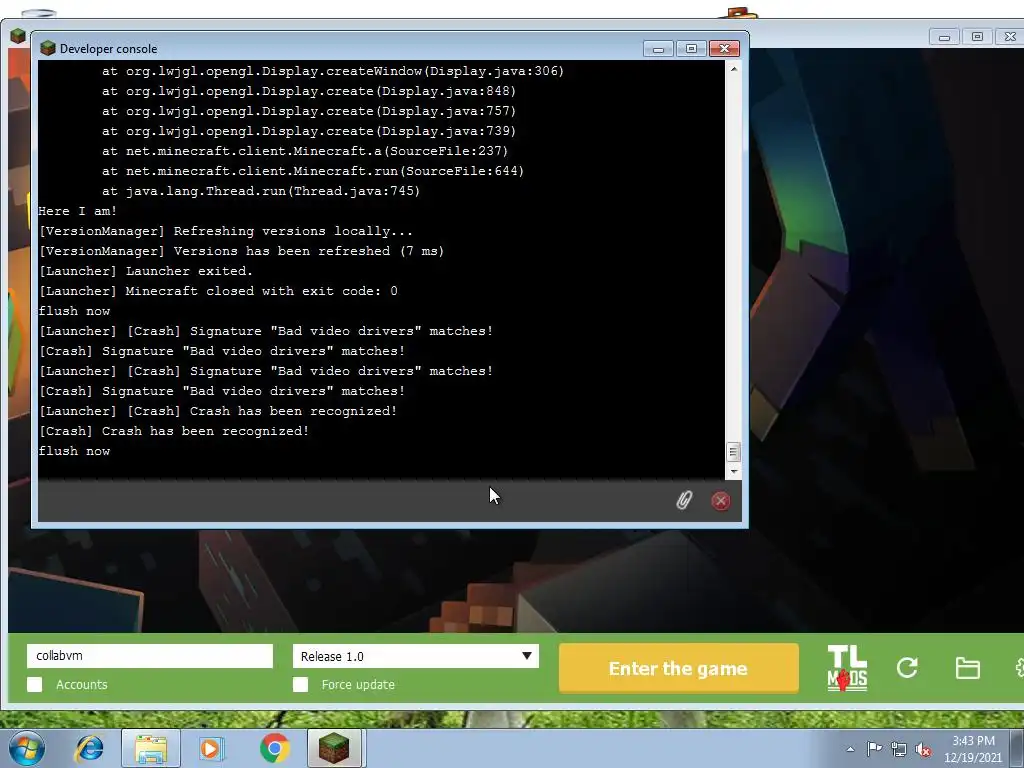The width and height of the screenshot is (1024, 768).
Task: Click the 'Accounts' label text
Action: point(82,684)
